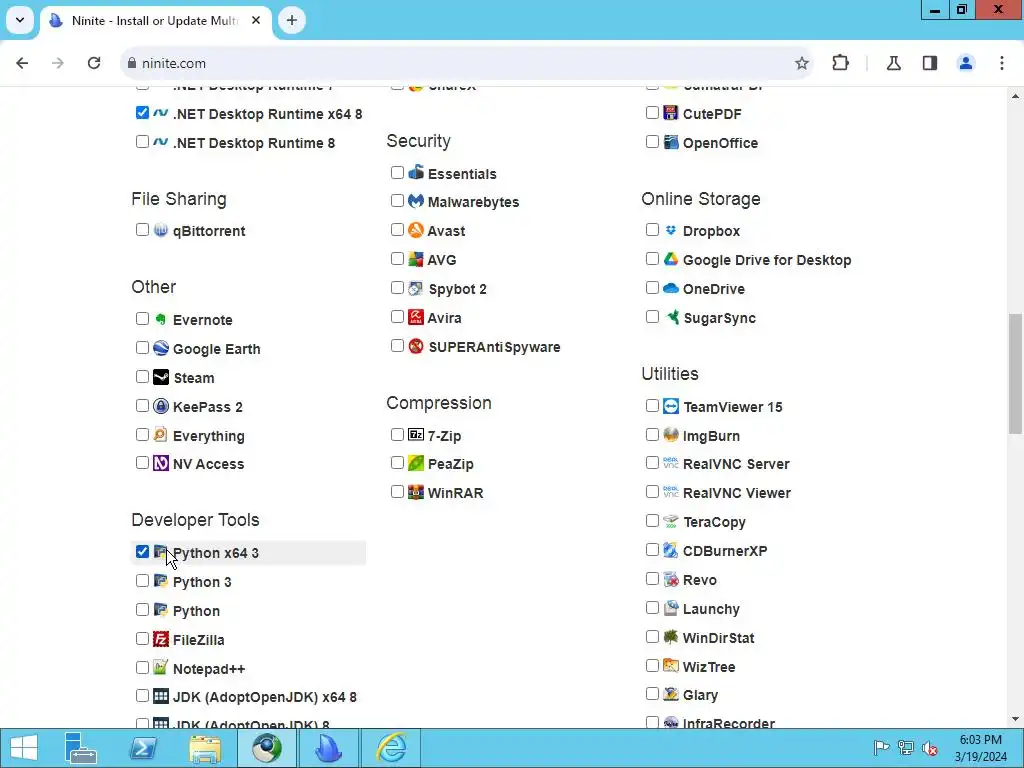Click the 7-Zip icon
This screenshot has height=768, width=1024.
click(x=416, y=434)
